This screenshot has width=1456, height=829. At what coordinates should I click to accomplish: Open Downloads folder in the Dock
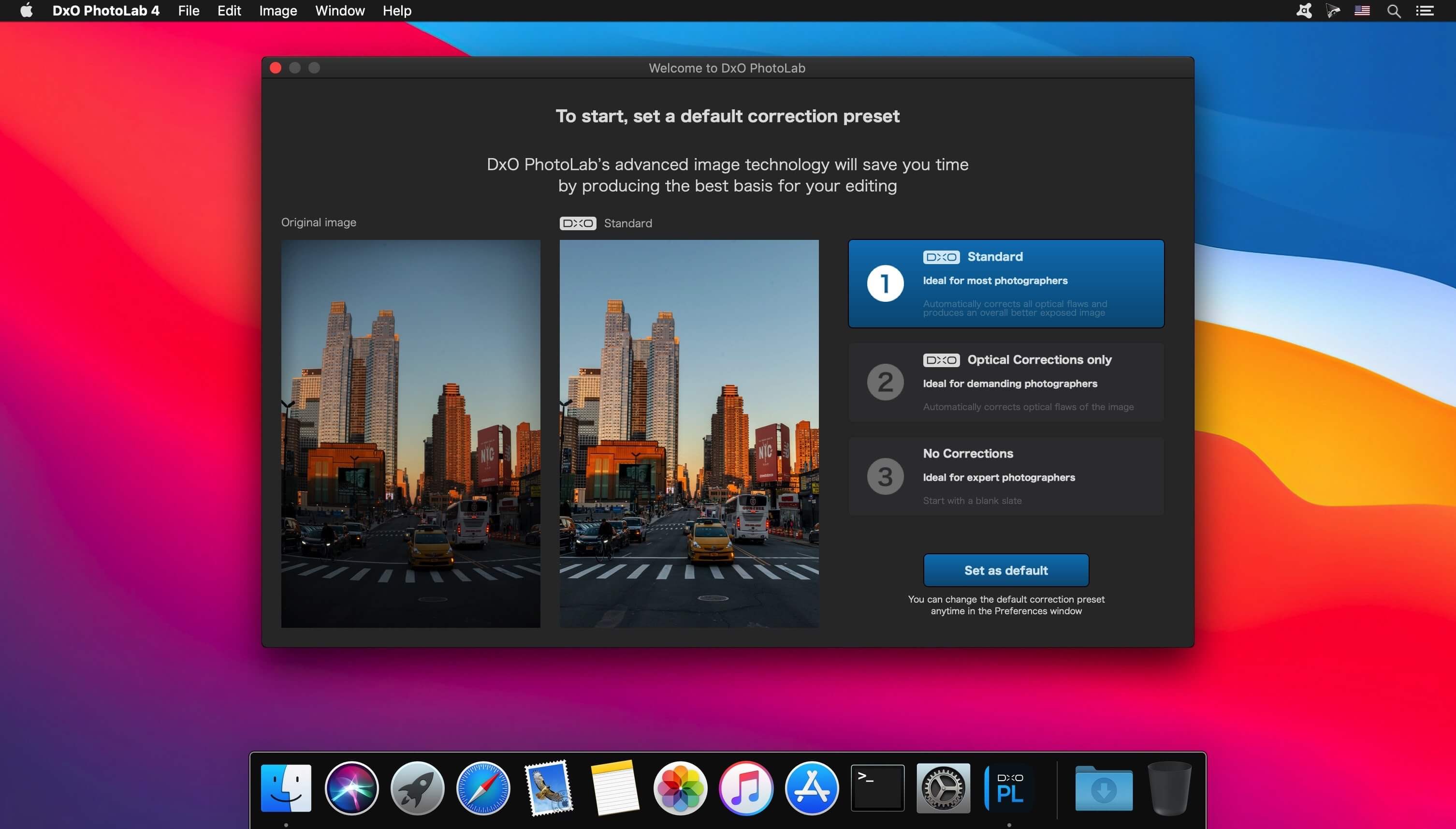coord(1103,788)
